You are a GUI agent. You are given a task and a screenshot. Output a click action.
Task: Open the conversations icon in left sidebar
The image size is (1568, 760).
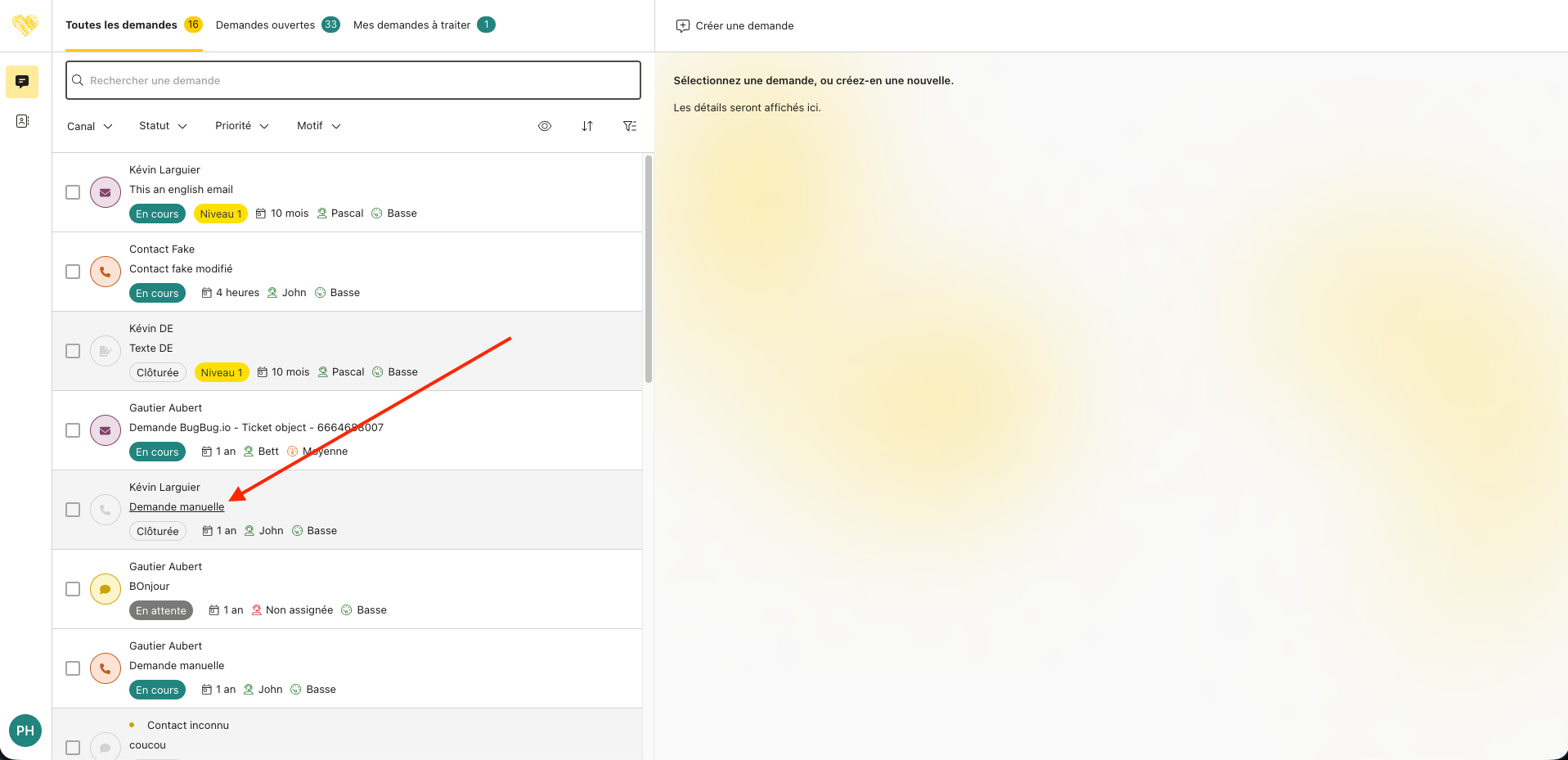(x=22, y=82)
